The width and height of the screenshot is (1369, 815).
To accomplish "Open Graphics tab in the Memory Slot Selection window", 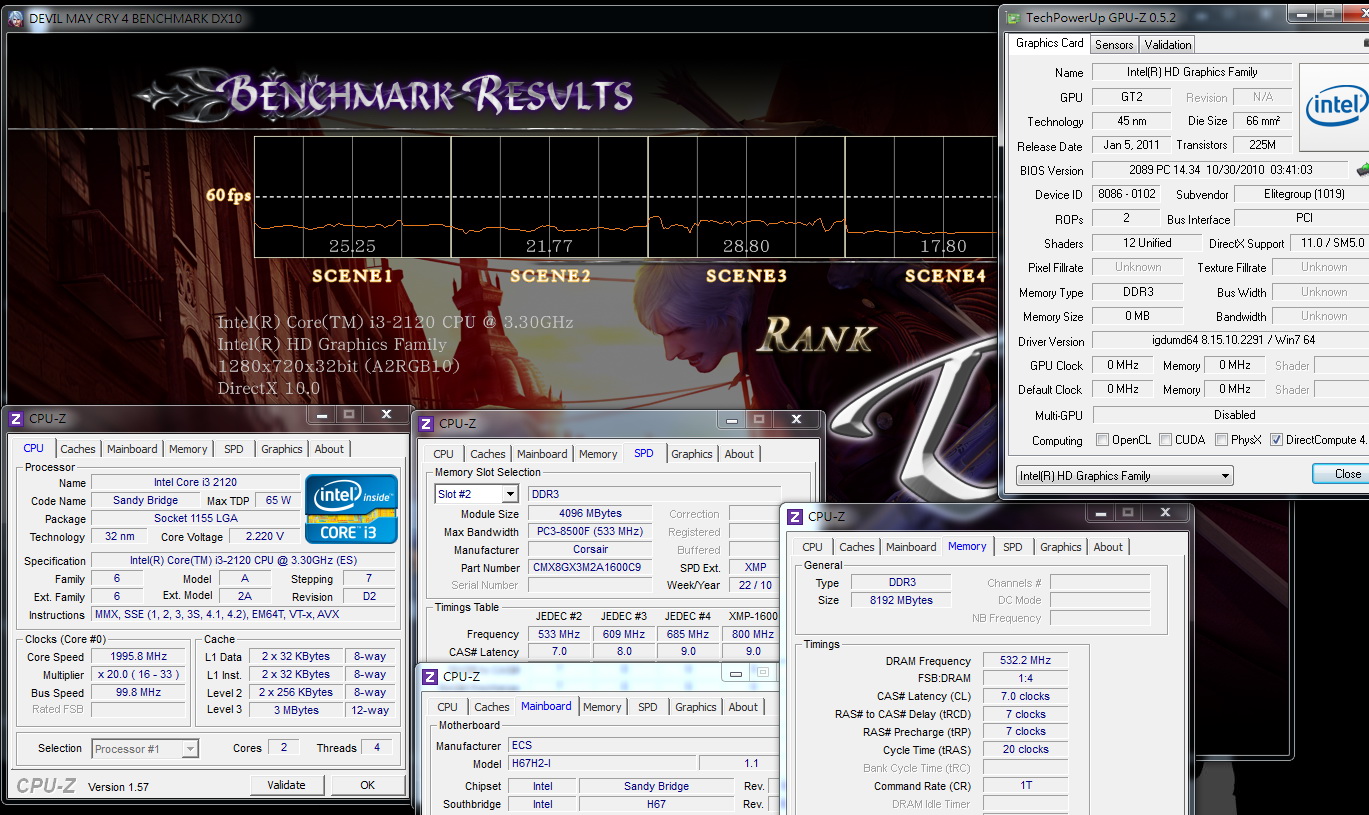I will [692, 454].
